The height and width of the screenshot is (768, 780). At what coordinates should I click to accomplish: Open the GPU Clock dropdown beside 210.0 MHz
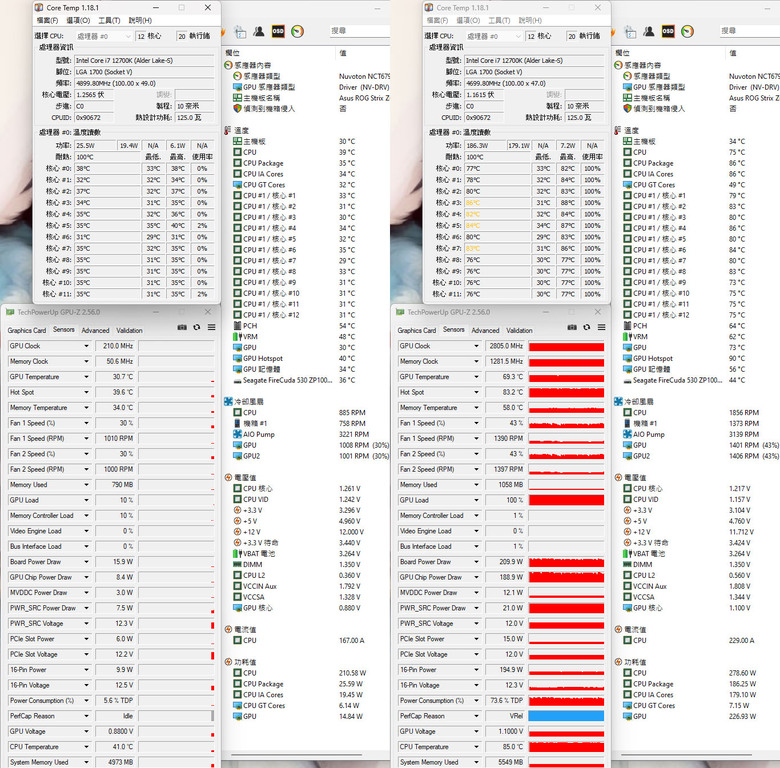(x=87, y=346)
